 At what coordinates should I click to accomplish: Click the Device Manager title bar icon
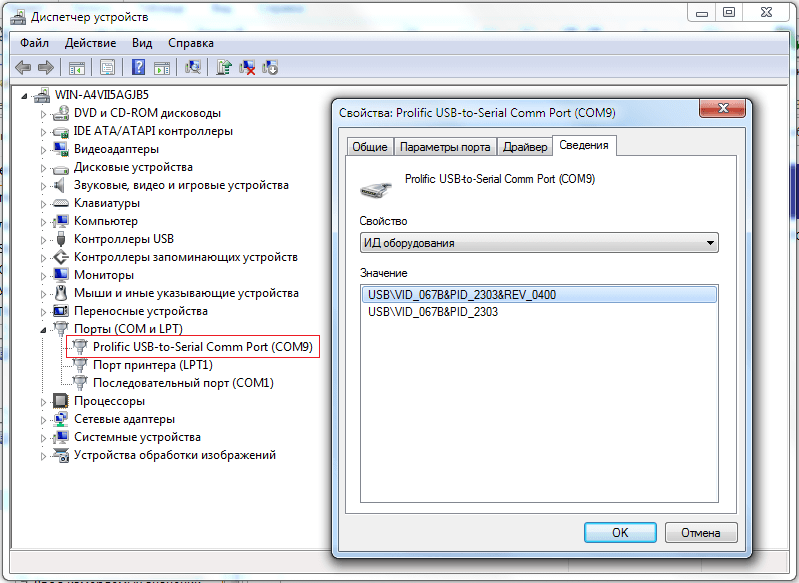(x=18, y=17)
